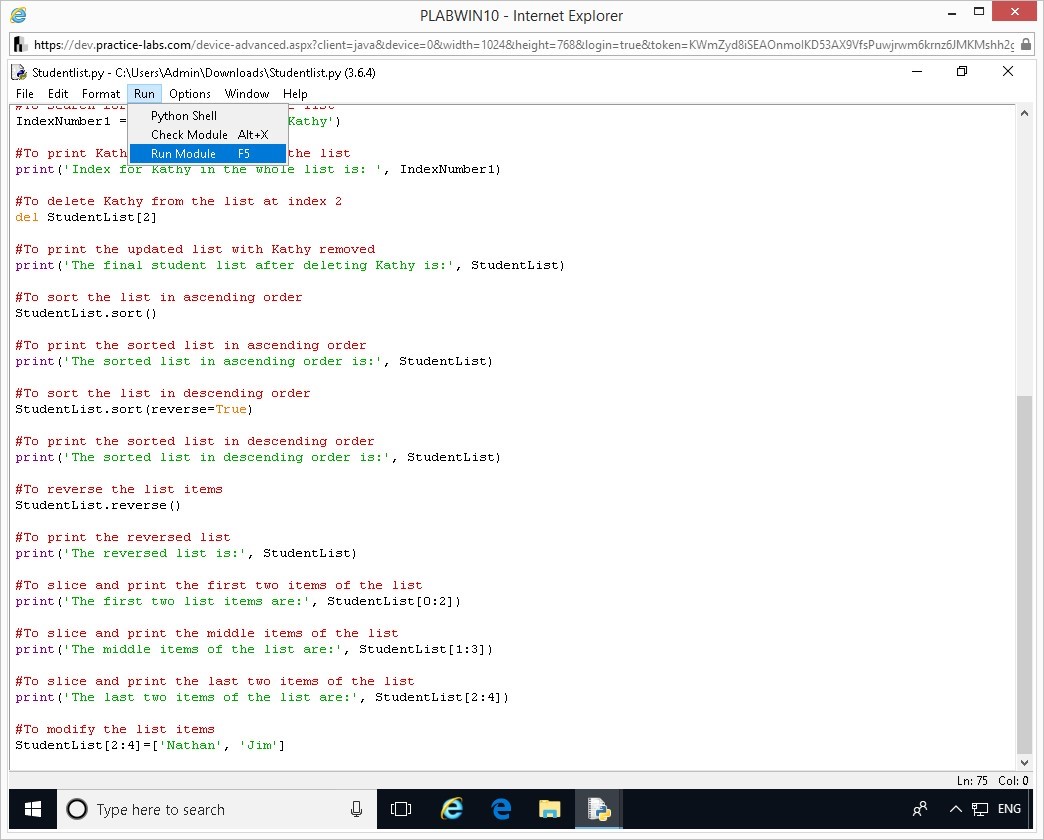Open Task View on the taskbar
Screen dimensions: 1044x840
click(401, 809)
